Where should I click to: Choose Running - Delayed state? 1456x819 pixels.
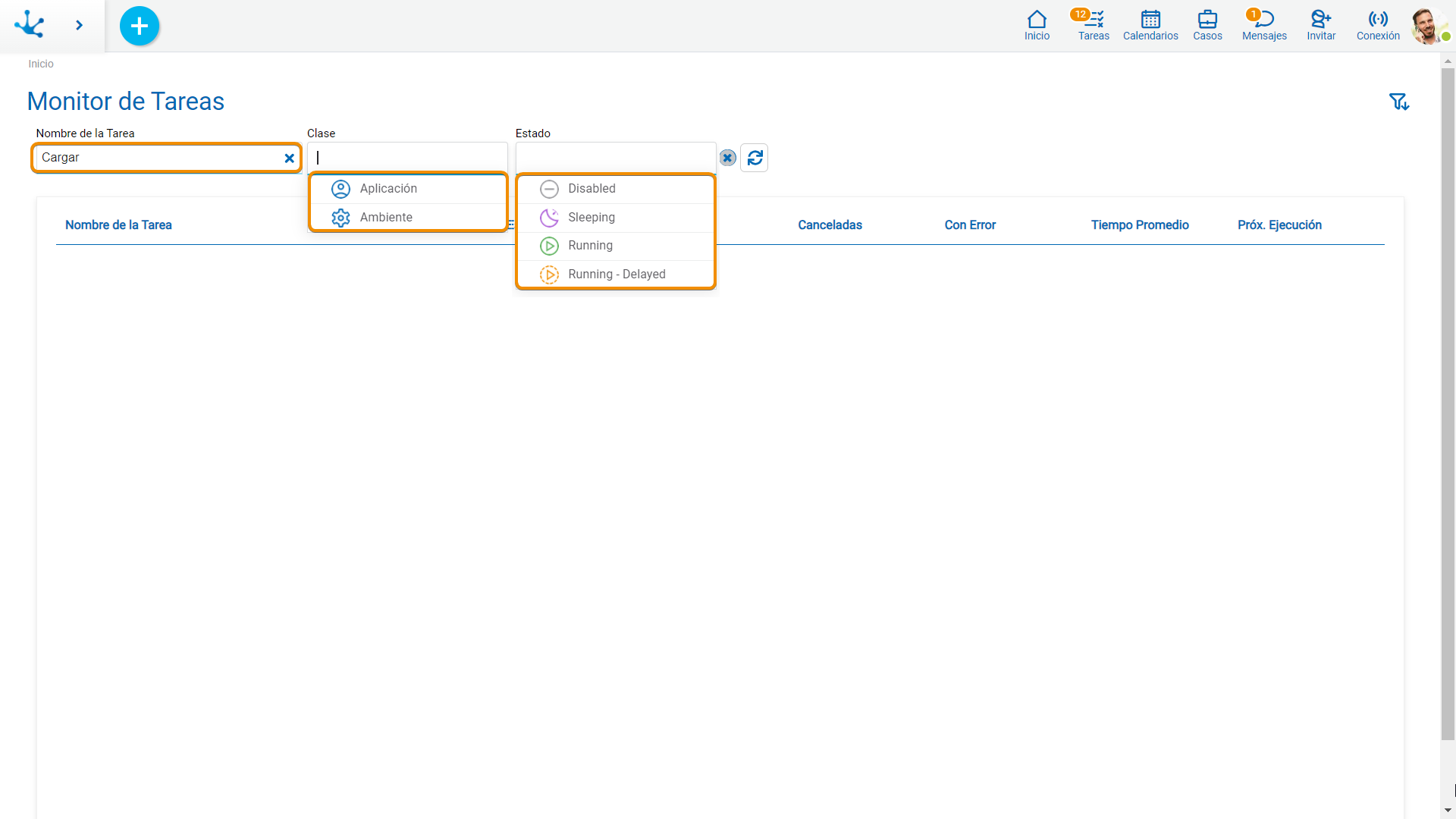pos(616,275)
